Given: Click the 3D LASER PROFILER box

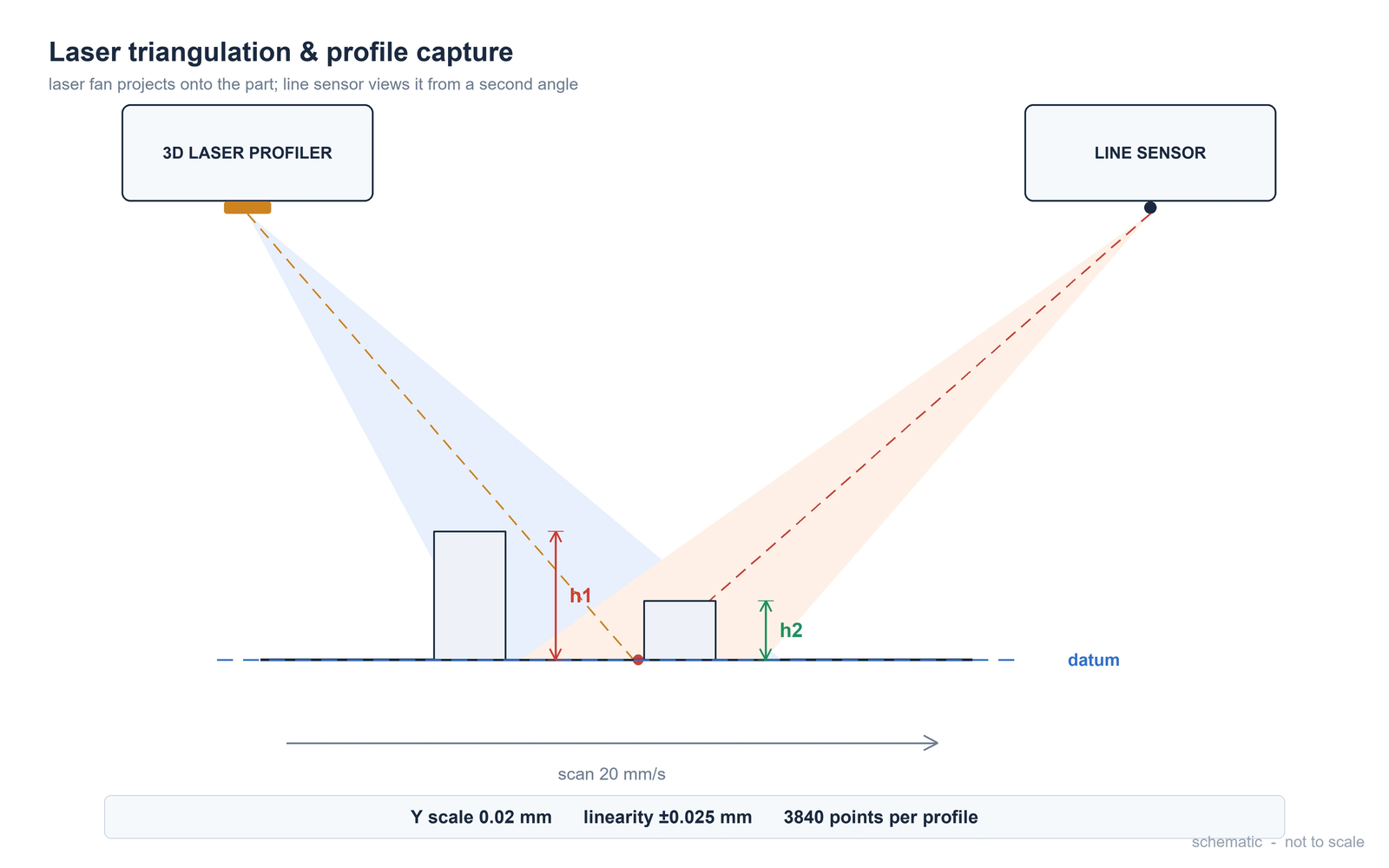Looking at the screenshot, I should [x=247, y=153].
